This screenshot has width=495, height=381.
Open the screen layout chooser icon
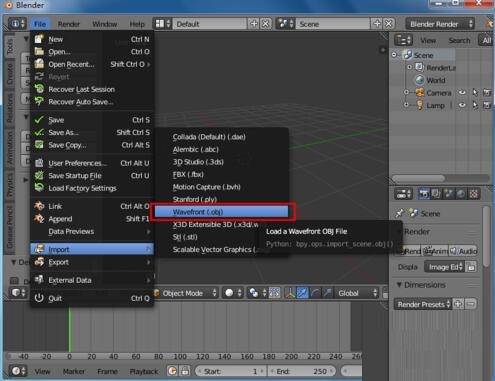[163, 24]
